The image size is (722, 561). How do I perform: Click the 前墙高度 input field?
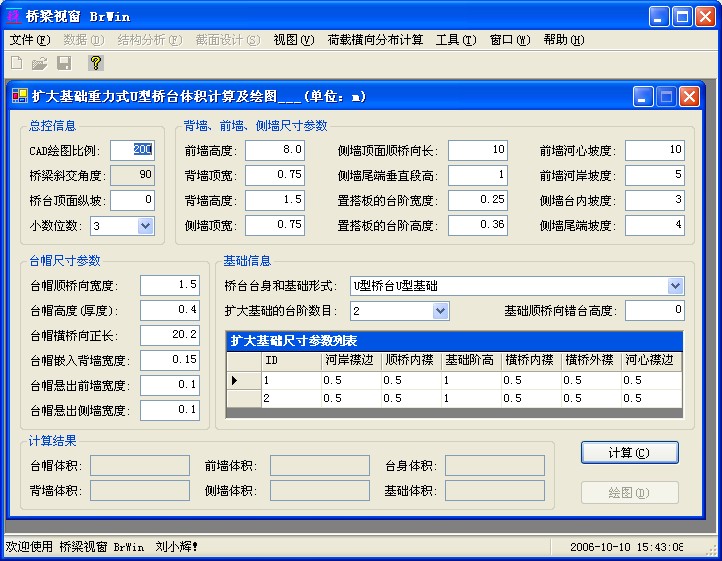click(274, 150)
